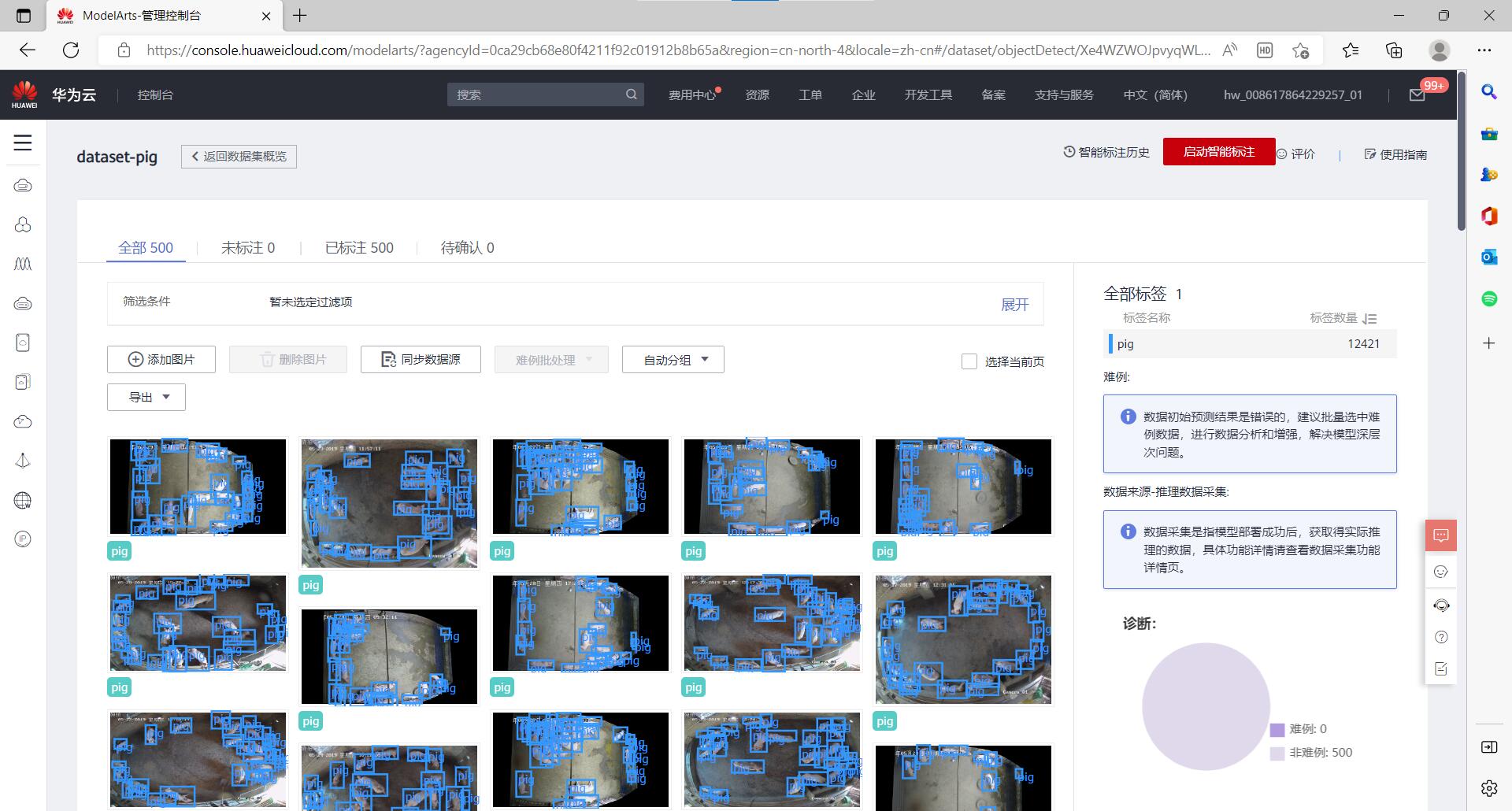Screen dimensions: 1512x811
Task: Click the 评价 link
Action: (1295, 154)
